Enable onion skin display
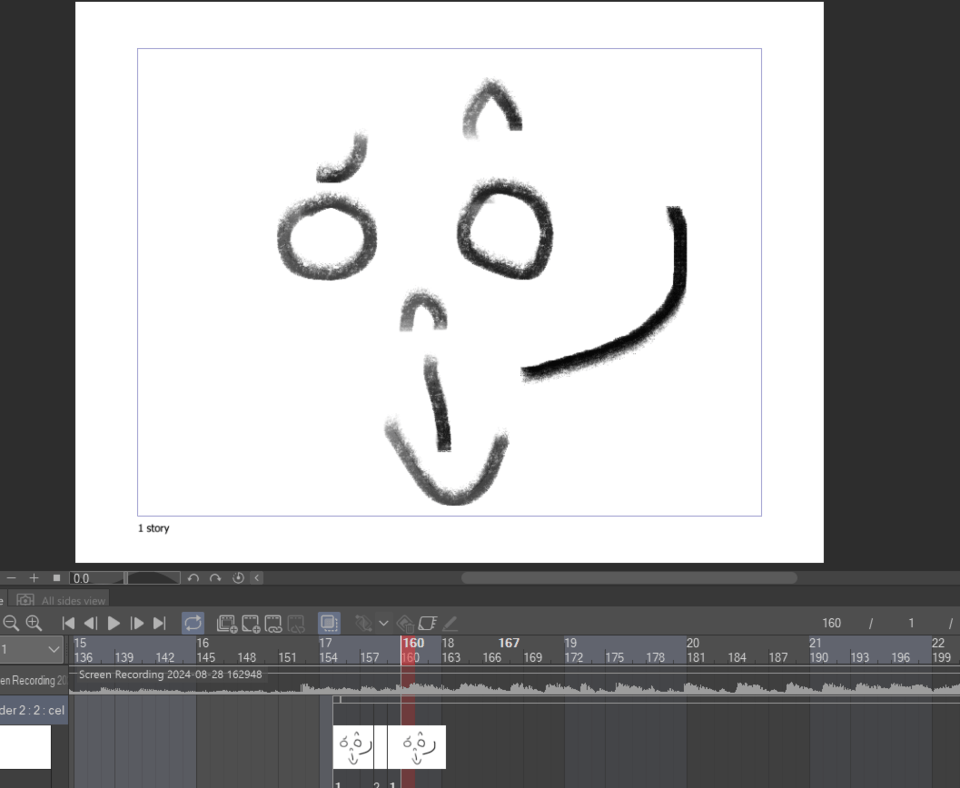The image size is (960, 788). tap(330, 622)
